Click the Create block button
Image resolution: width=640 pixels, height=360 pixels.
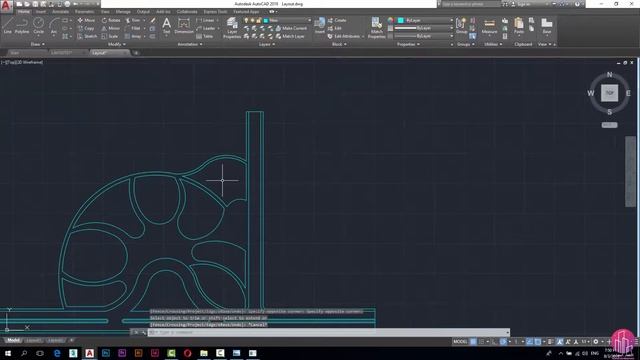click(337, 20)
